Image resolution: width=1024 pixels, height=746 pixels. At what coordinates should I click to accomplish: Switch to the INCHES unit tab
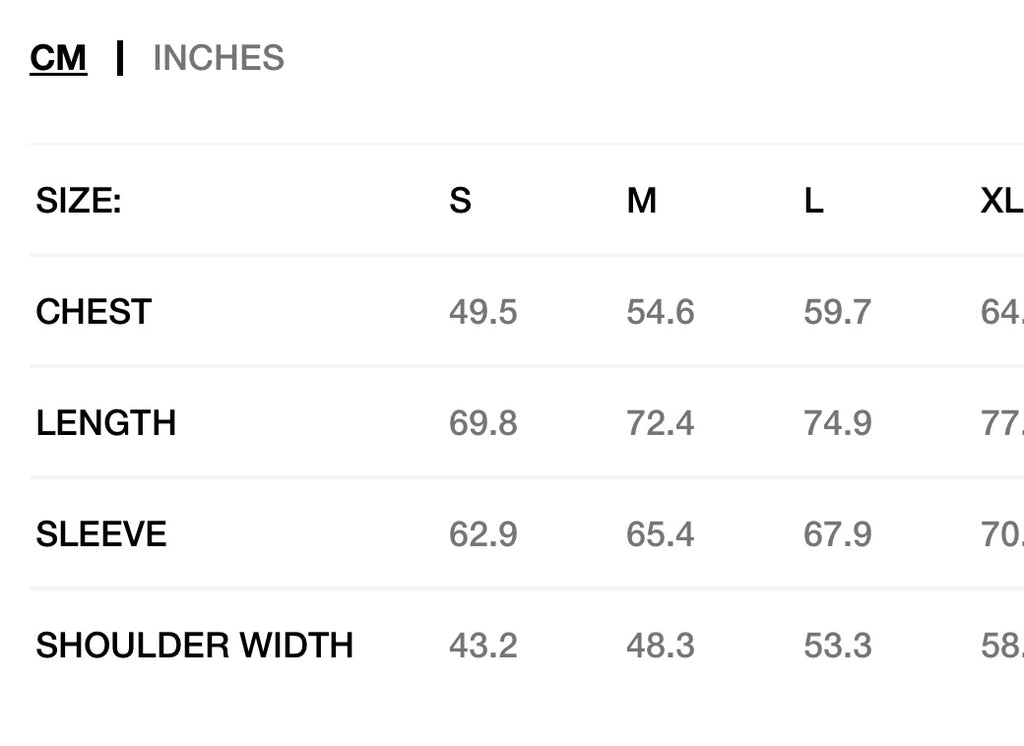pyautogui.click(x=218, y=58)
